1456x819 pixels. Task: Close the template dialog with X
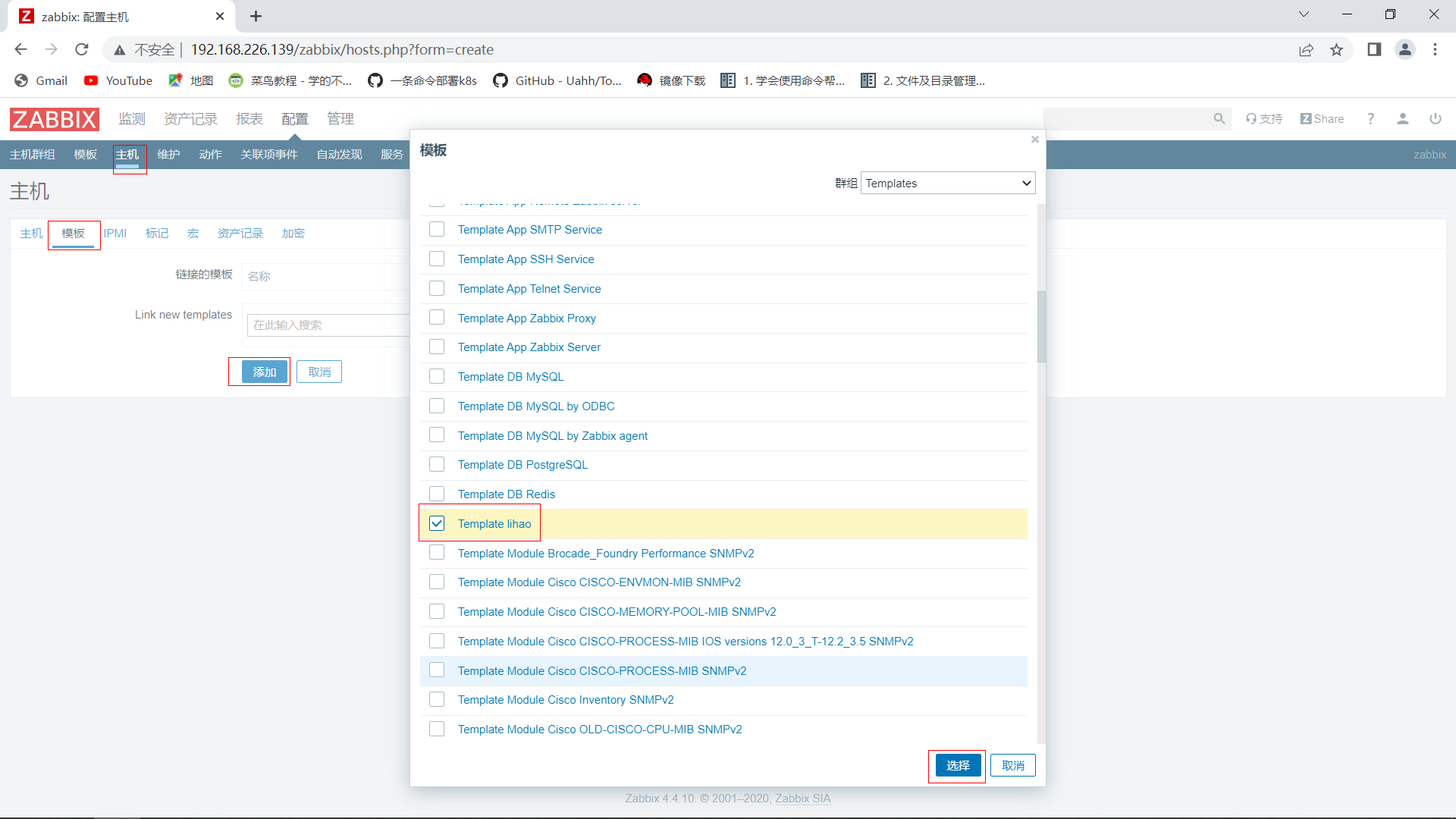coord(1034,140)
